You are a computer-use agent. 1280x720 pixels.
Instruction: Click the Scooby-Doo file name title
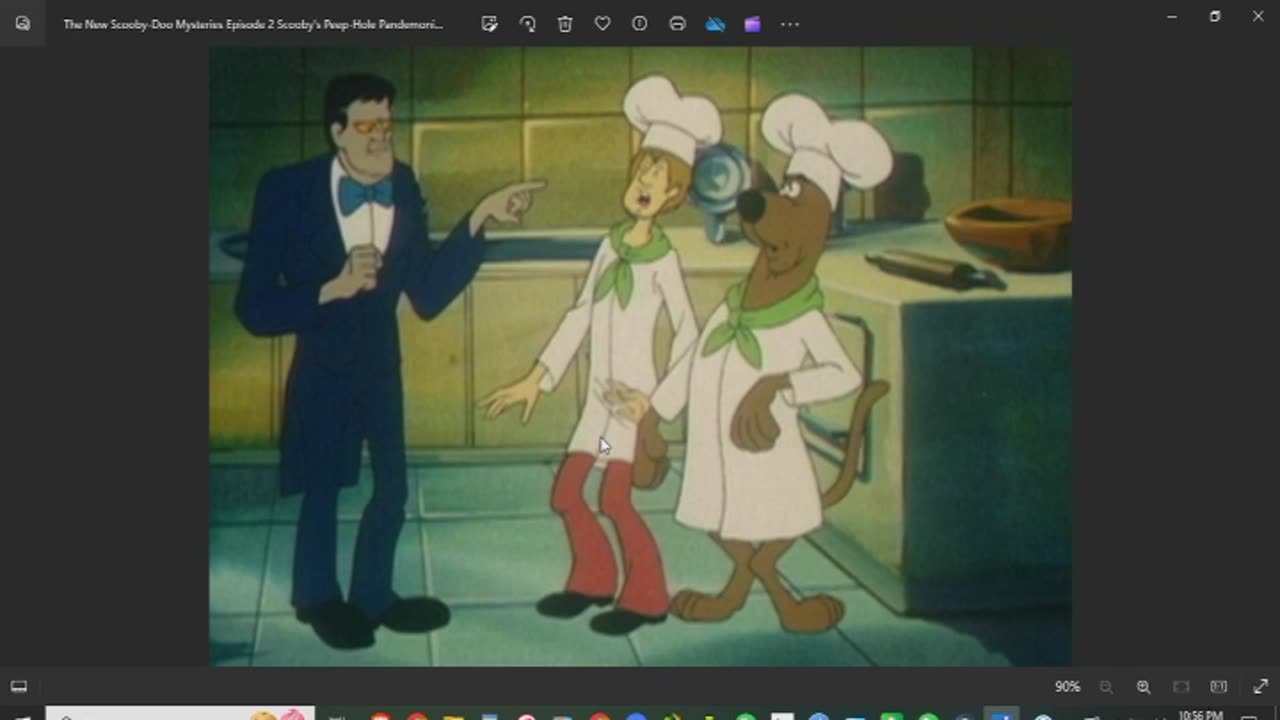click(253, 24)
